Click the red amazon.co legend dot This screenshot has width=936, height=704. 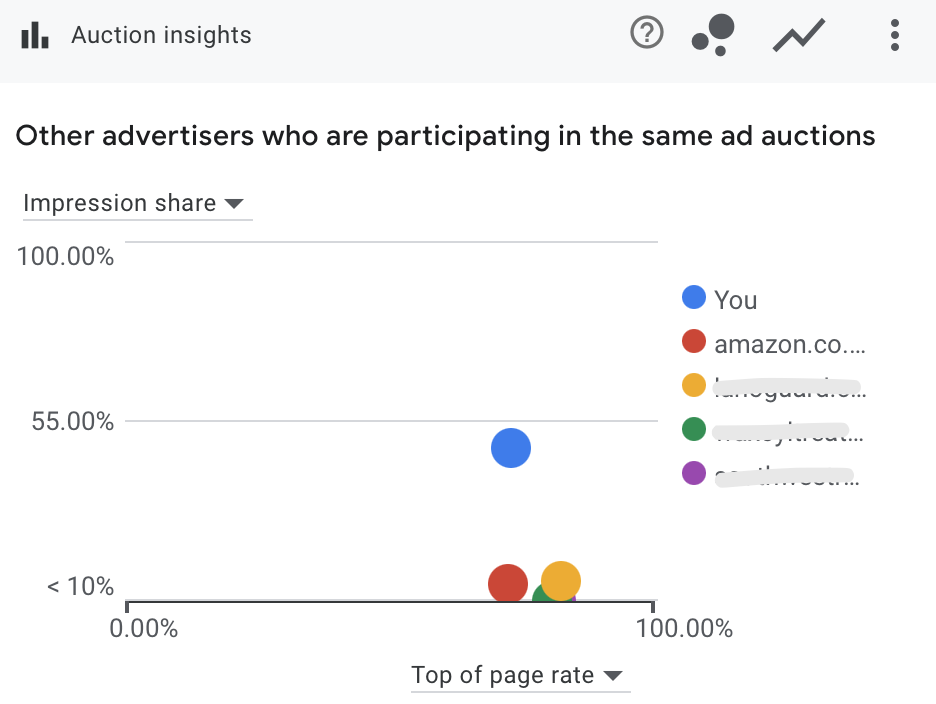click(694, 341)
